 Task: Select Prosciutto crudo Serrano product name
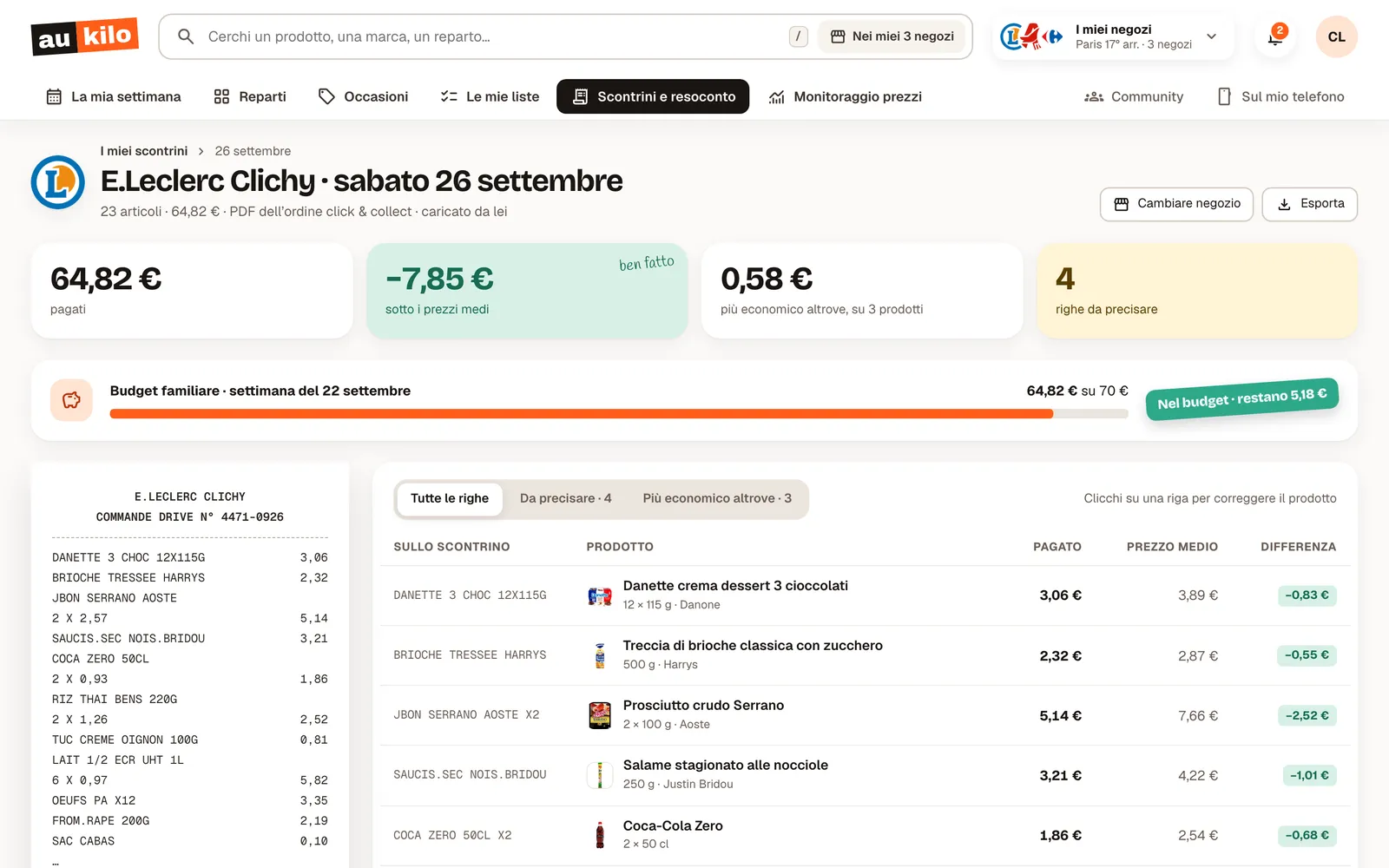[703, 706]
